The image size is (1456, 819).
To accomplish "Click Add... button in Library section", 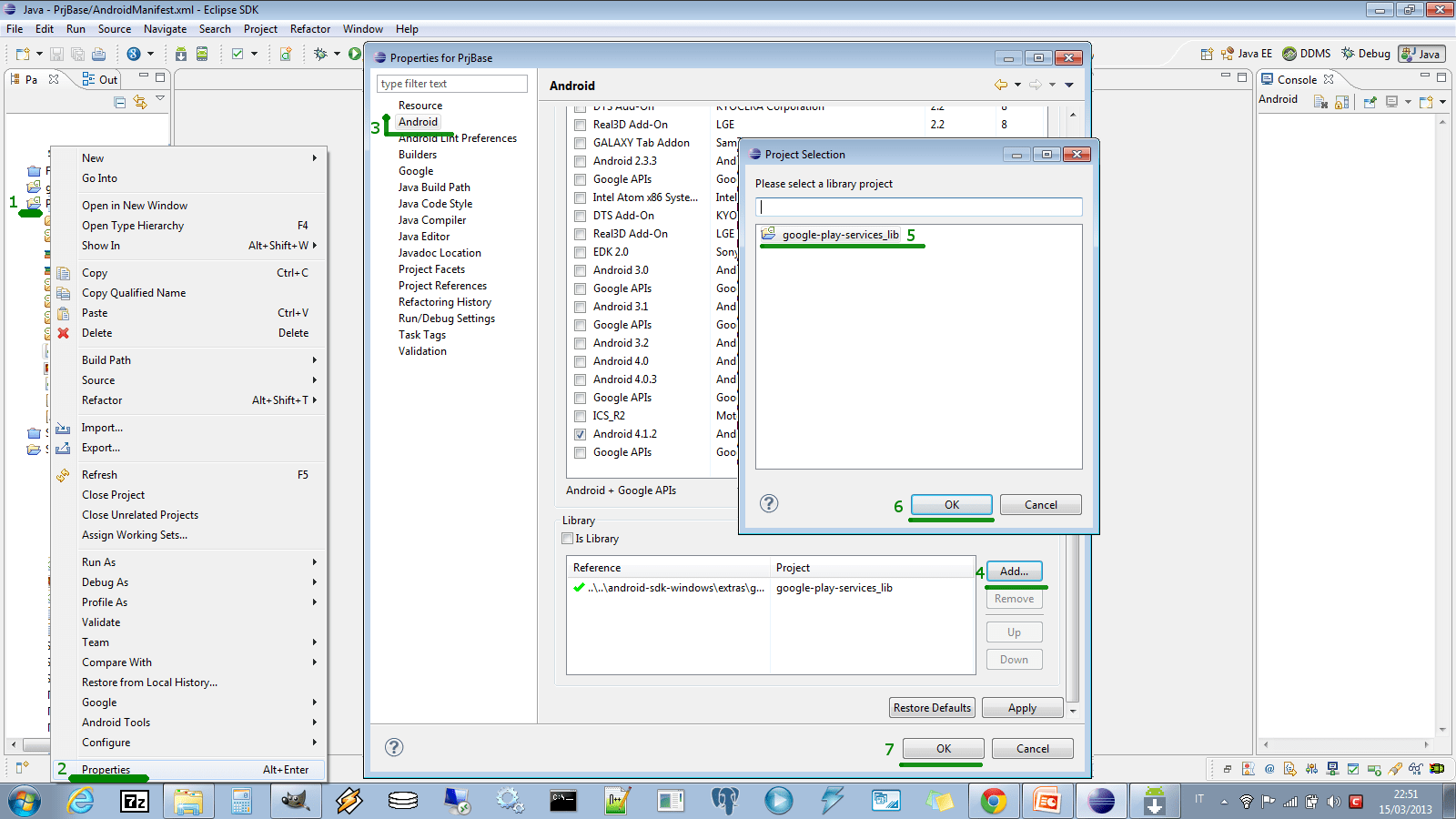I will click(1015, 571).
